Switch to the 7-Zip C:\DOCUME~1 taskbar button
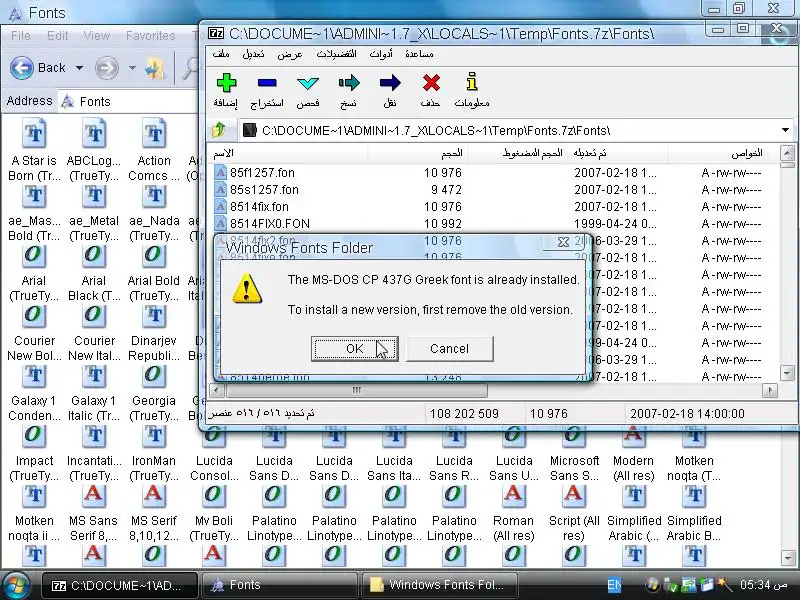The width and height of the screenshot is (800, 600). (x=119, y=586)
